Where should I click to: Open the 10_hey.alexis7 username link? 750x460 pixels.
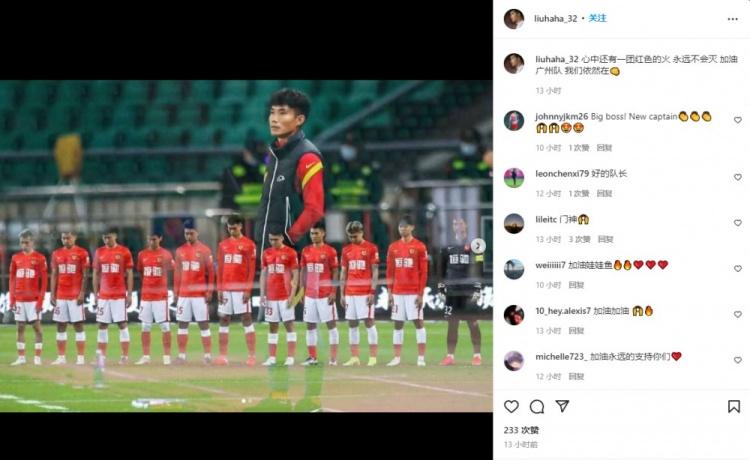coord(563,311)
